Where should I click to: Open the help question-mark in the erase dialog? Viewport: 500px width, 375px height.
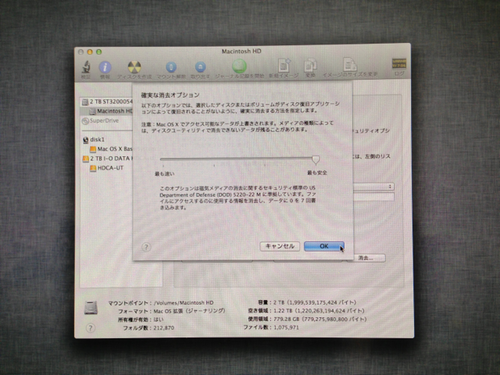[146, 247]
